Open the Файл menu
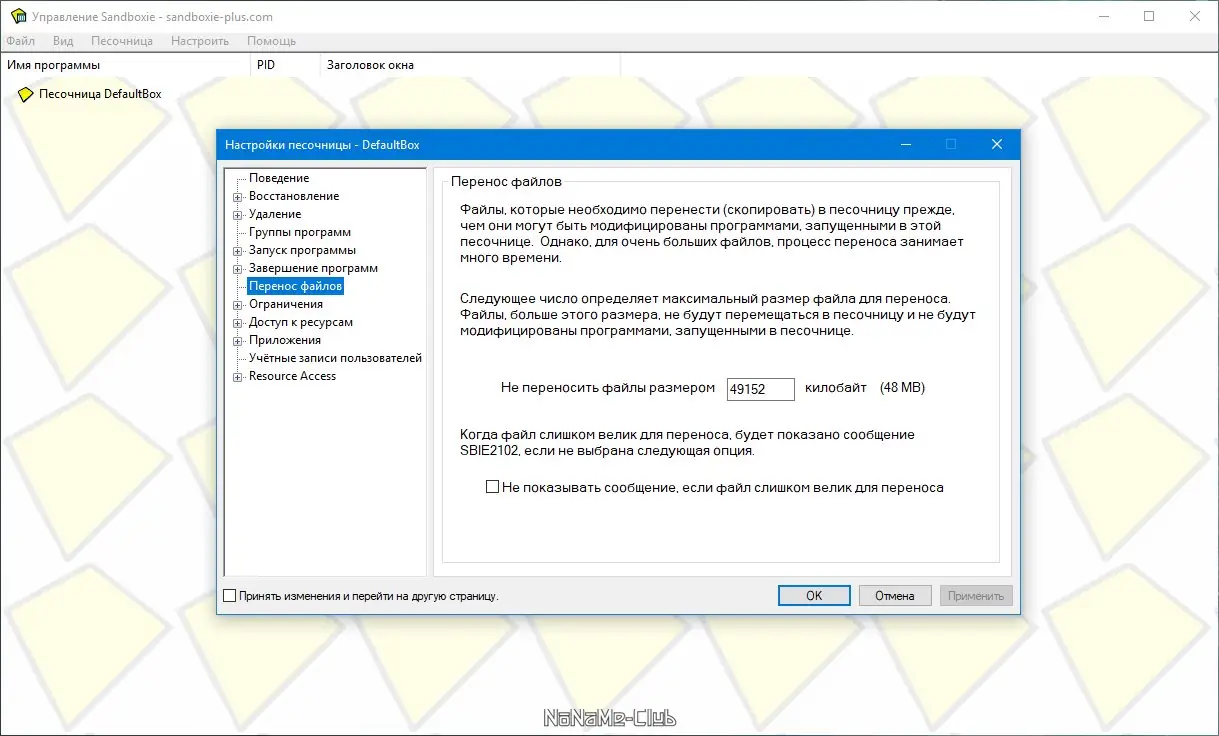Viewport: 1219px width, 736px height. [x=20, y=41]
